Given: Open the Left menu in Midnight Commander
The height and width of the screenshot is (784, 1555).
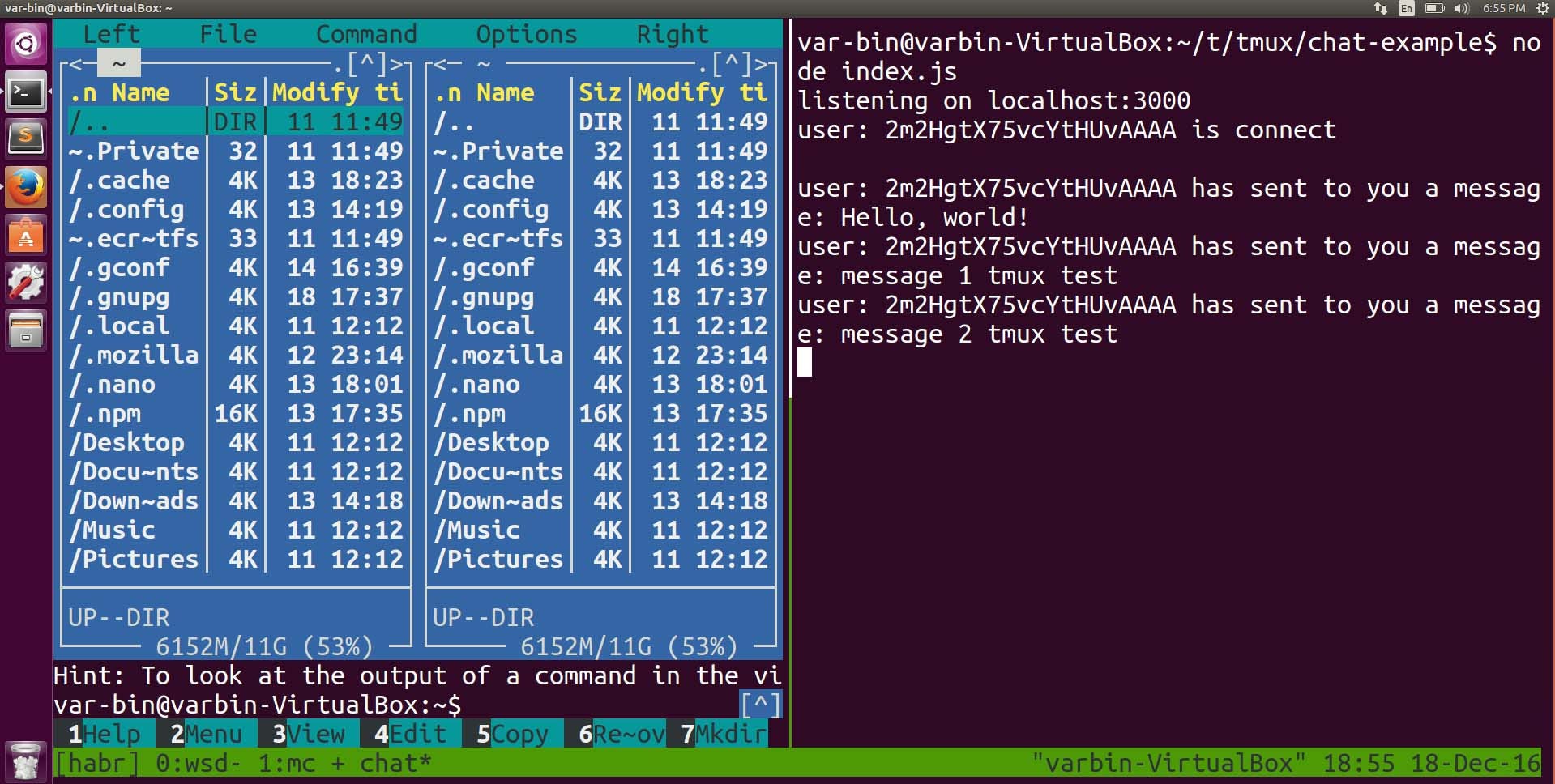Looking at the screenshot, I should [112, 34].
